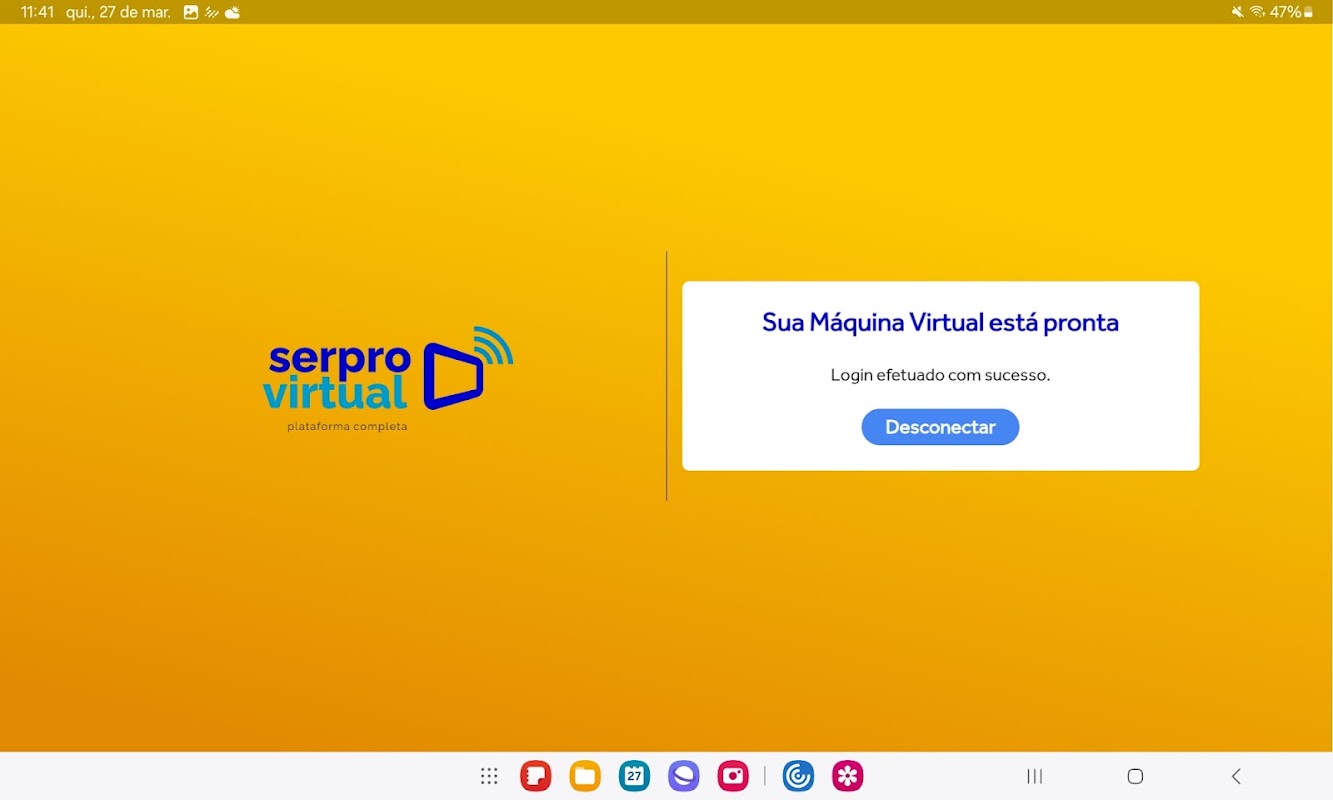Screen dimensions: 1333x800
Task: Open the blue spiral app icon
Action: 798,776
